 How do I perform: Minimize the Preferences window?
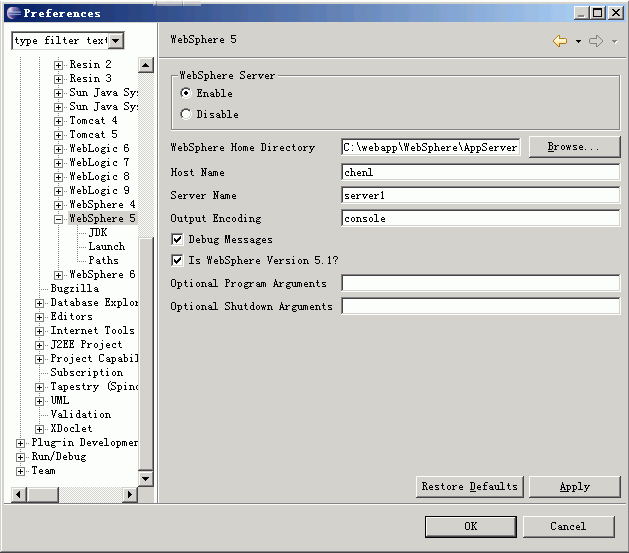click(581, 12)
